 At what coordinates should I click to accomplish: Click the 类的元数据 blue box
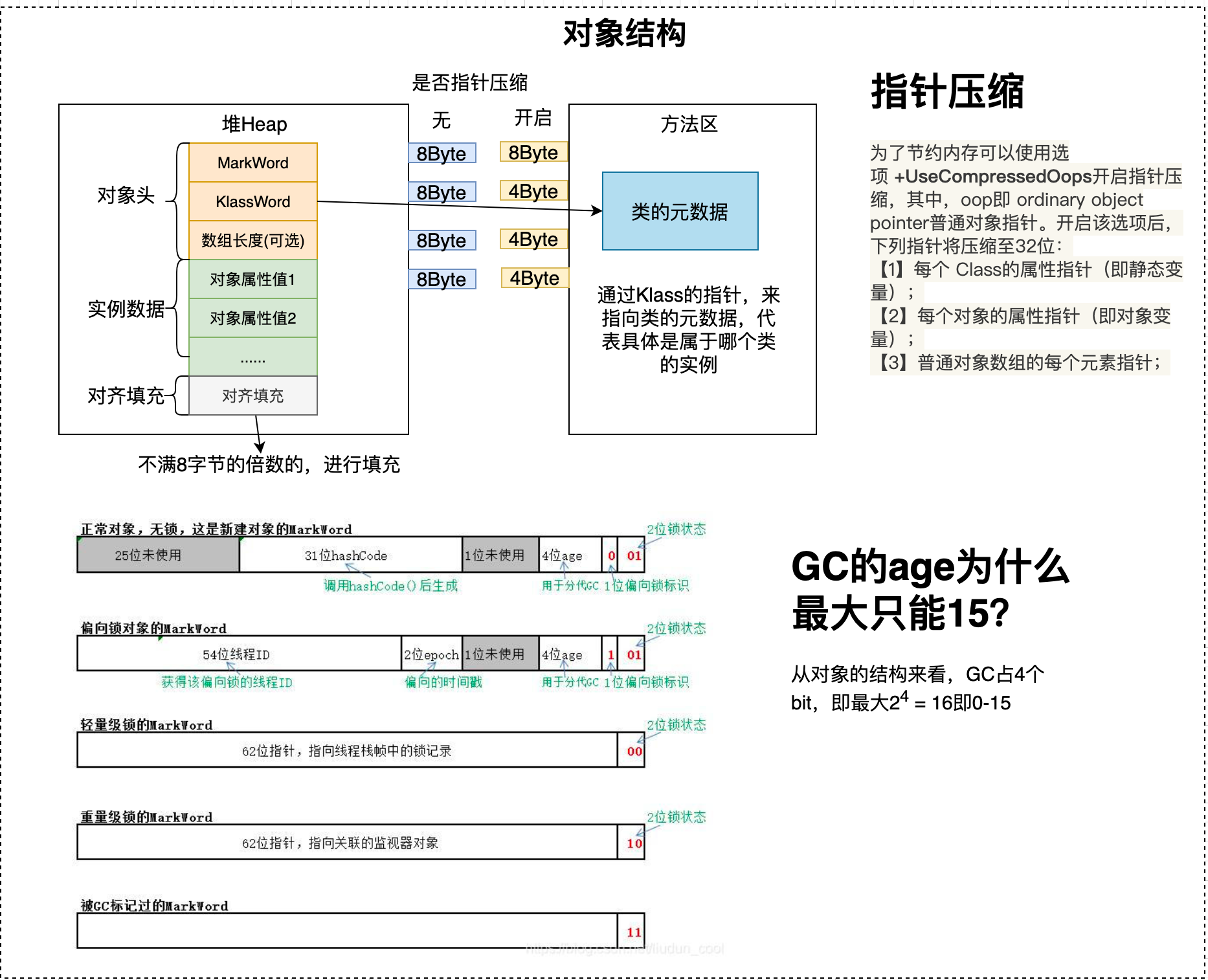pyautogui.click(x=680, y=211)
